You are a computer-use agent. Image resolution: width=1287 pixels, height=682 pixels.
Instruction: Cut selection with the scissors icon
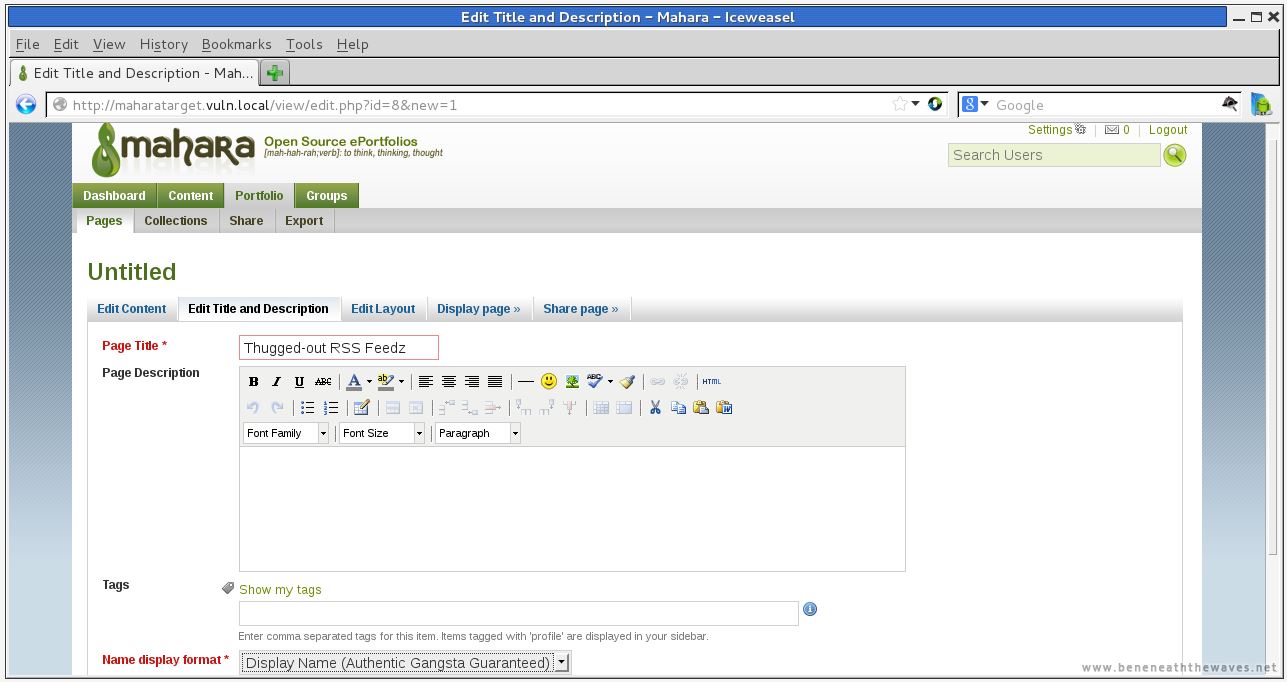[x=655, y=407]
